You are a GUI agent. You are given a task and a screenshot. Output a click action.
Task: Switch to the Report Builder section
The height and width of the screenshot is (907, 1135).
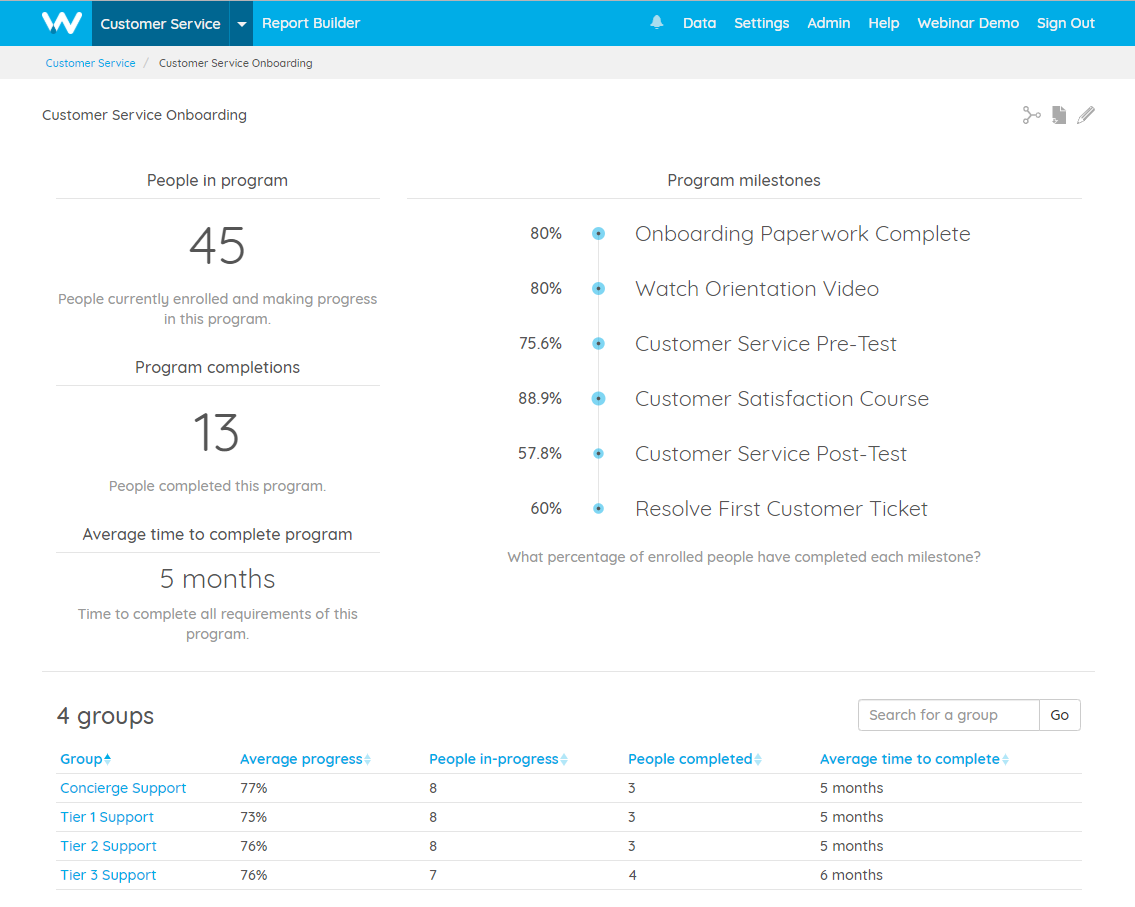[x=311, y=22]
